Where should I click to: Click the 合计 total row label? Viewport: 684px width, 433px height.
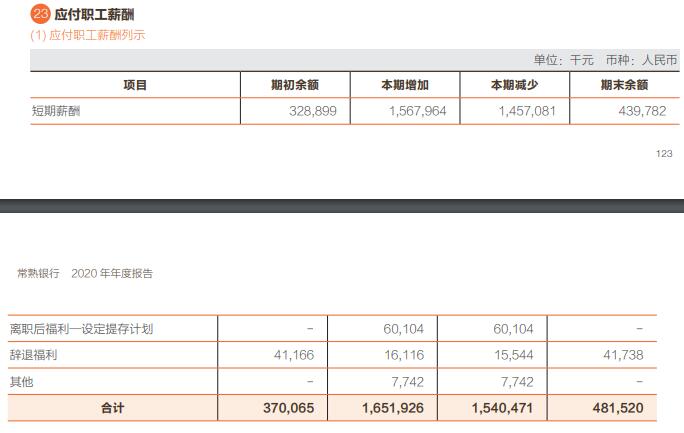click(x=112, y=408)
